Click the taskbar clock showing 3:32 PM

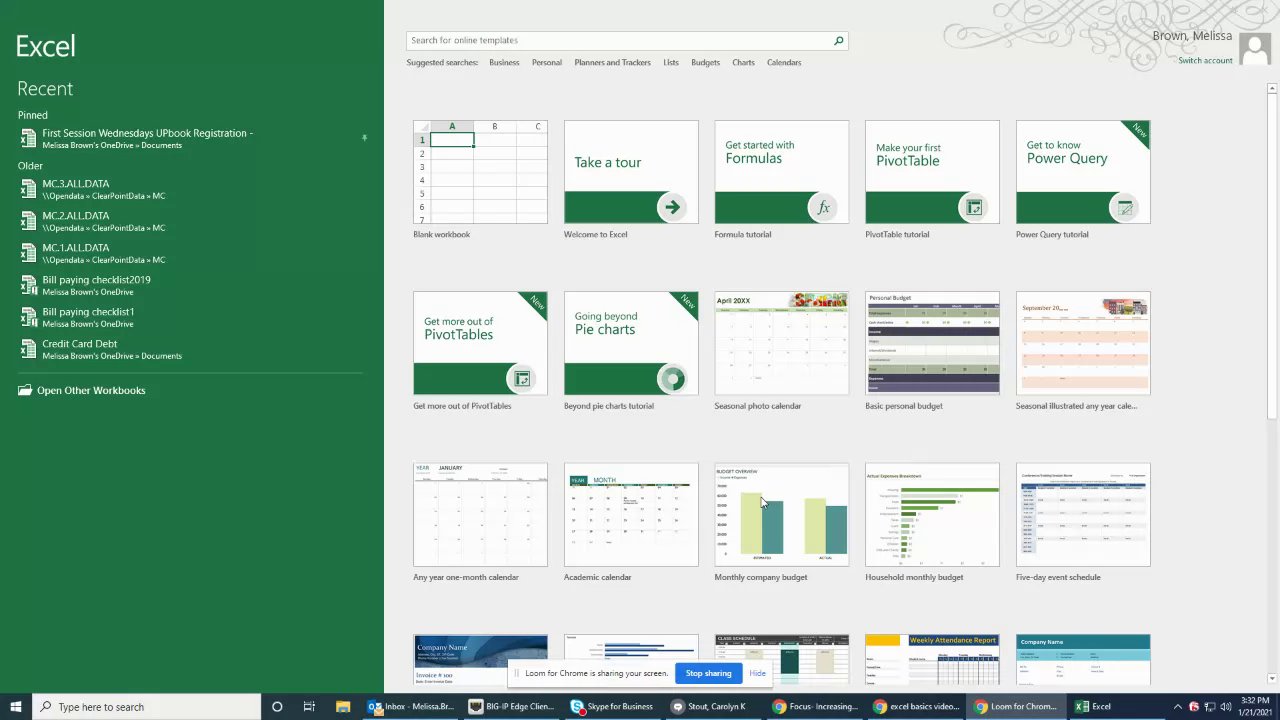pos(1254,707)
